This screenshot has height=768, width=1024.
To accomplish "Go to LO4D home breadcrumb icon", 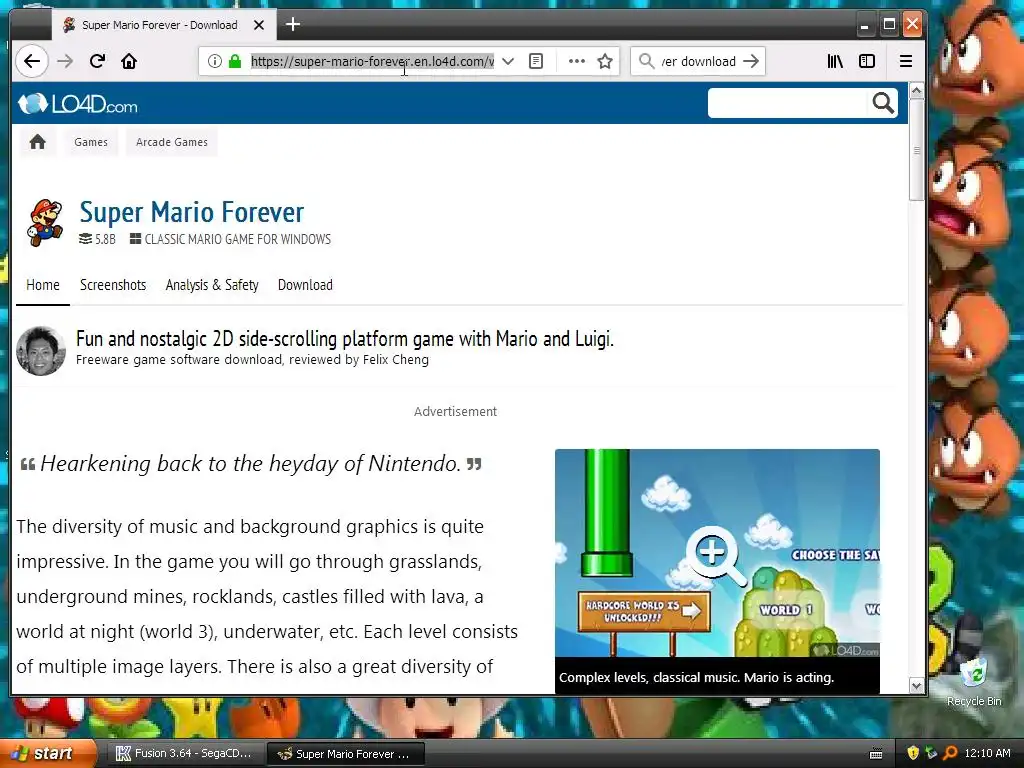I will pos(38,142).
